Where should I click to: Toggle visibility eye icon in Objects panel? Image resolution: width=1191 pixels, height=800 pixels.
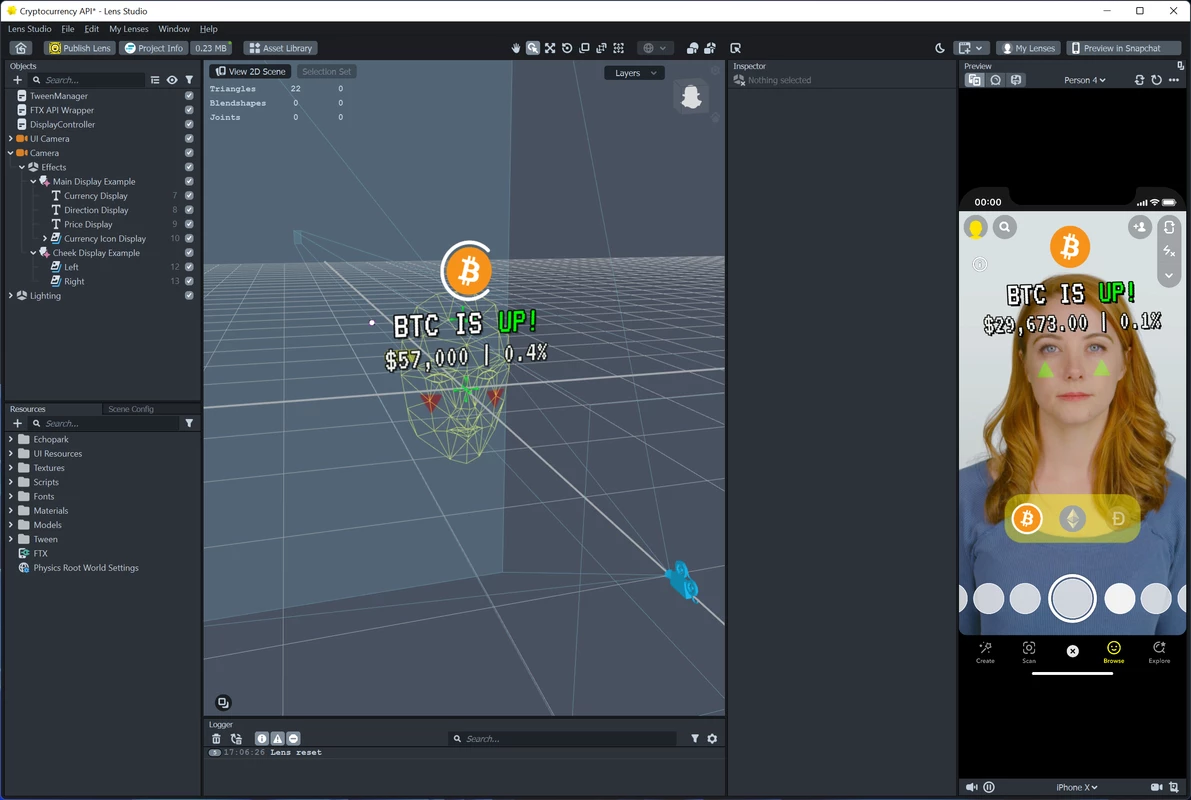172,80
